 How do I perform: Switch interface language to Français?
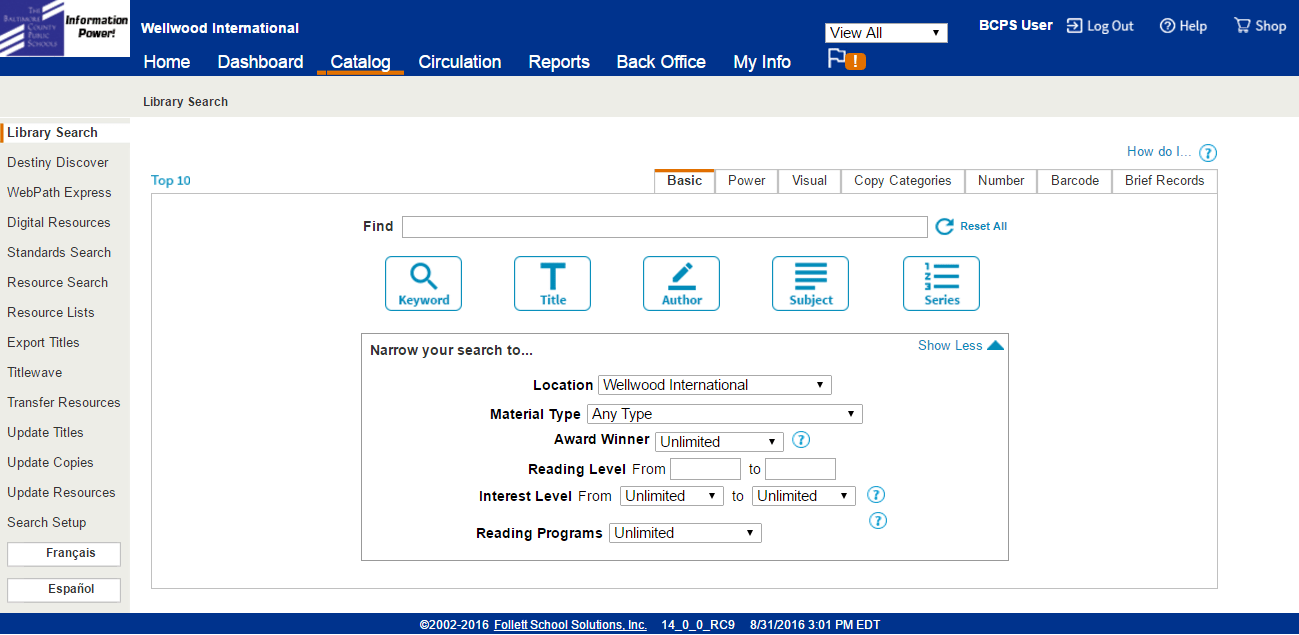pos(63,553)
